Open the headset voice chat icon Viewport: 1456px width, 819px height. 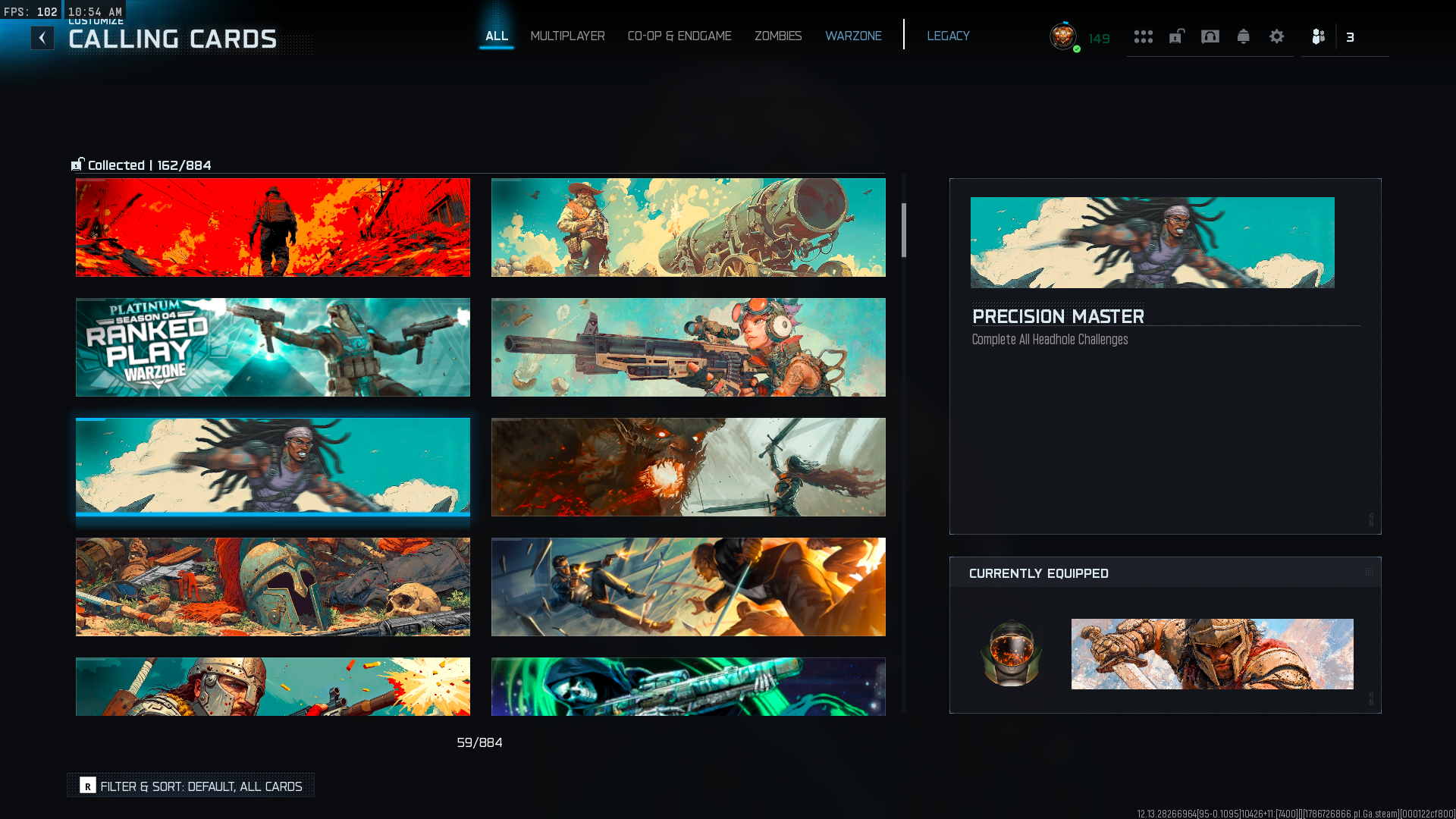point(1210,36)
